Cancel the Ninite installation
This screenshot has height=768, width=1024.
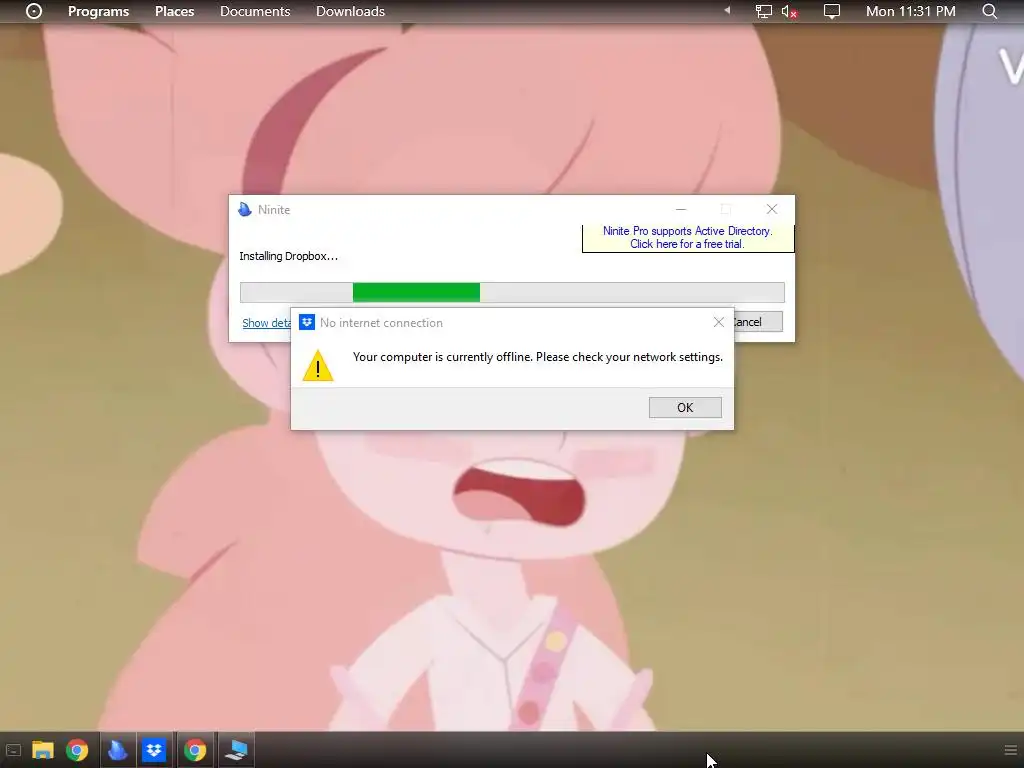click(758, 321)
